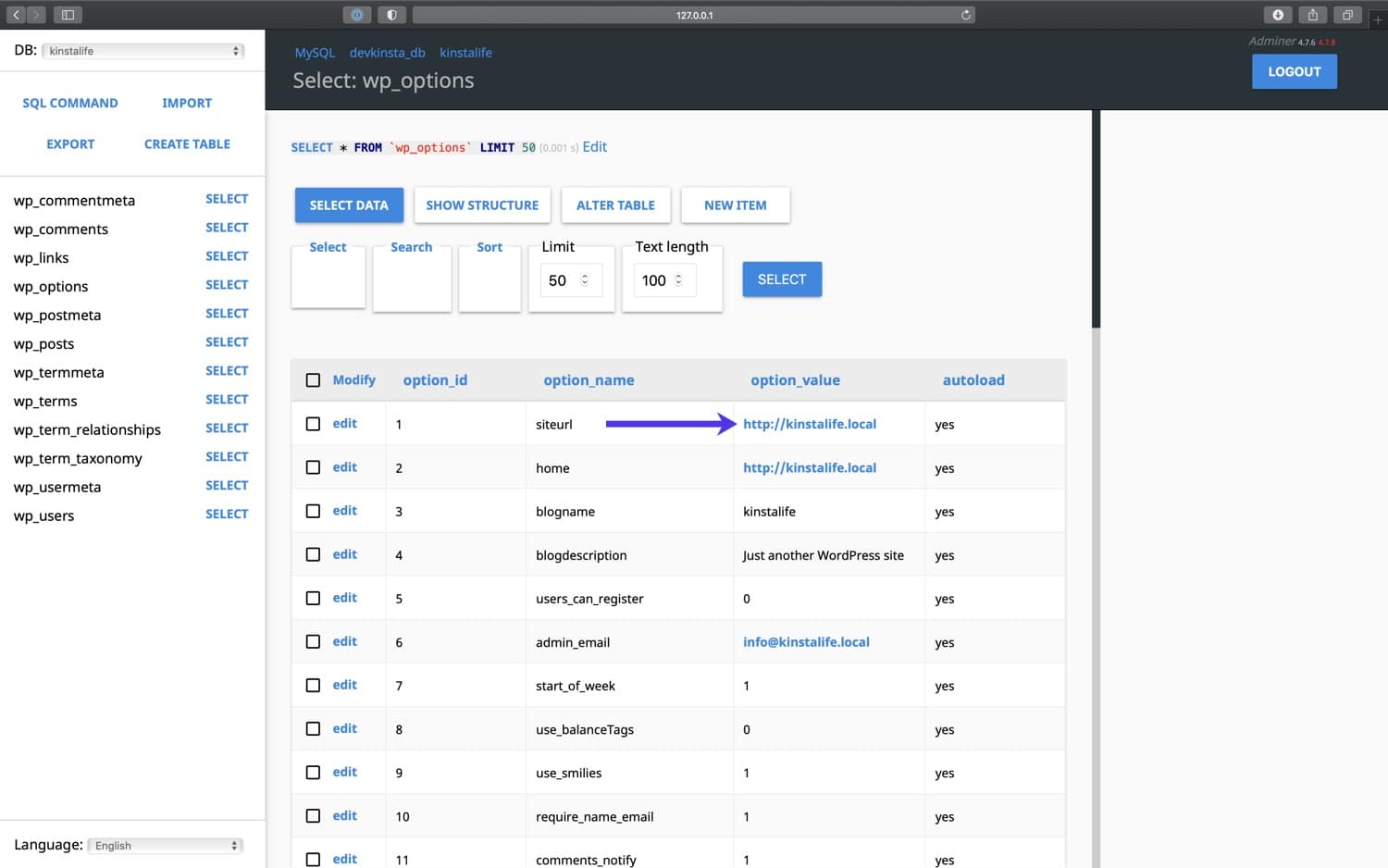The width and height of the screenshot is (1388, 868).
Task: Reload the page via address bar icon
Action: (964, 15)
